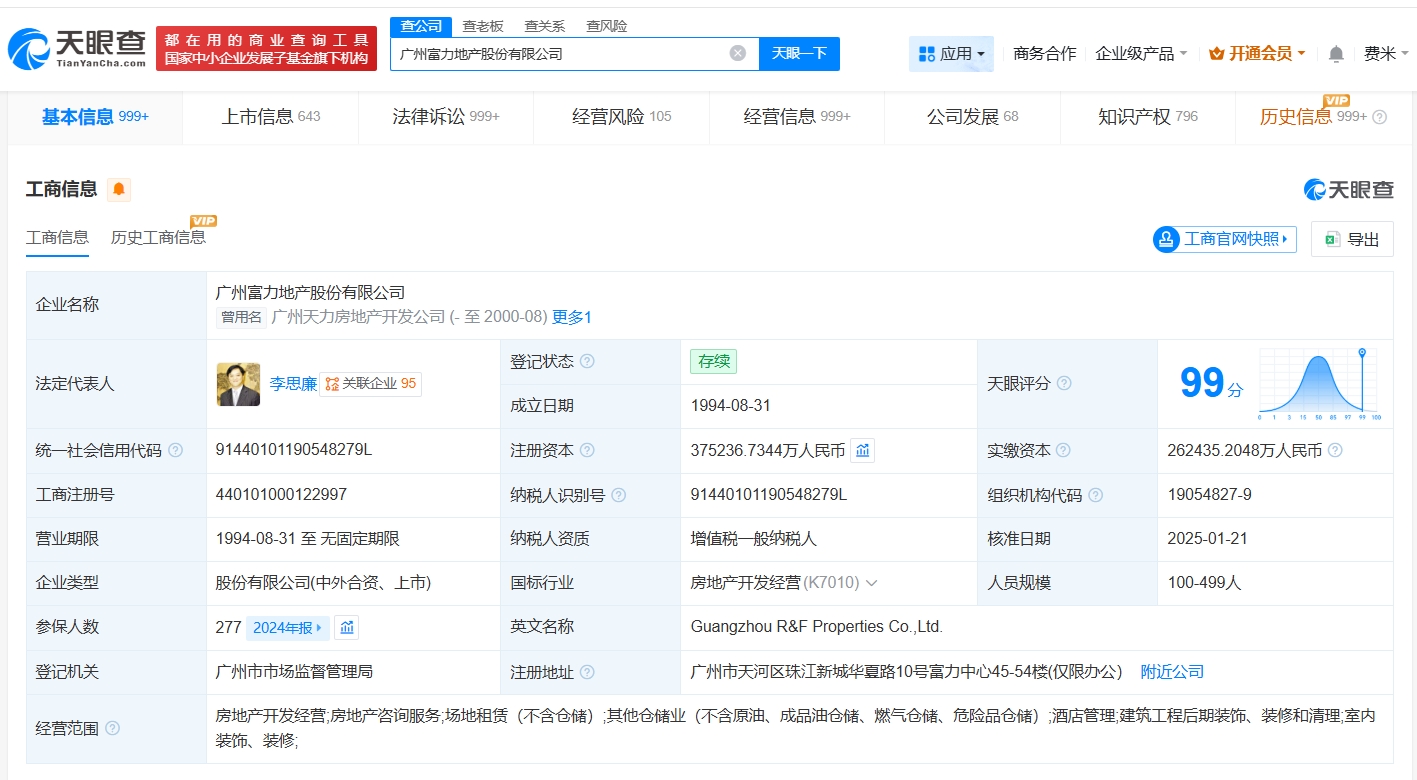The image size is (1417, 780).
Task: Click the 应用 grid icon
Action: [926, 54]
